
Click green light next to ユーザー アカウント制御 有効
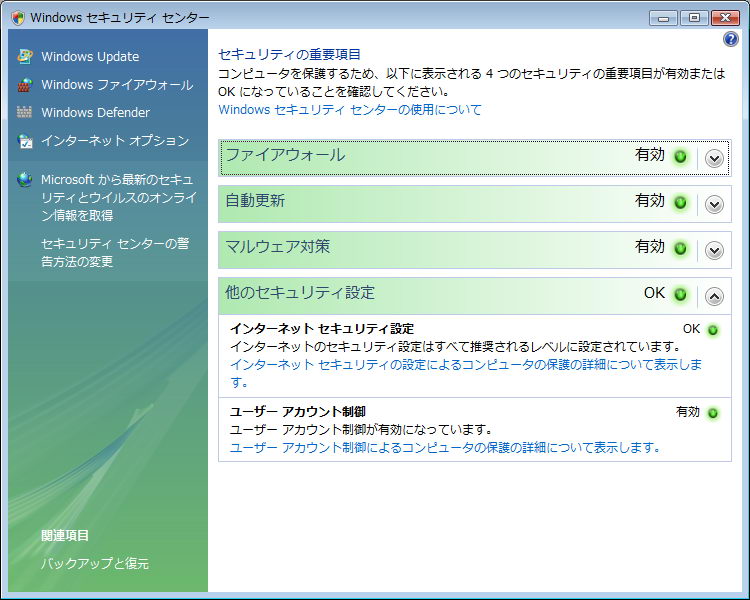[713, 413]
